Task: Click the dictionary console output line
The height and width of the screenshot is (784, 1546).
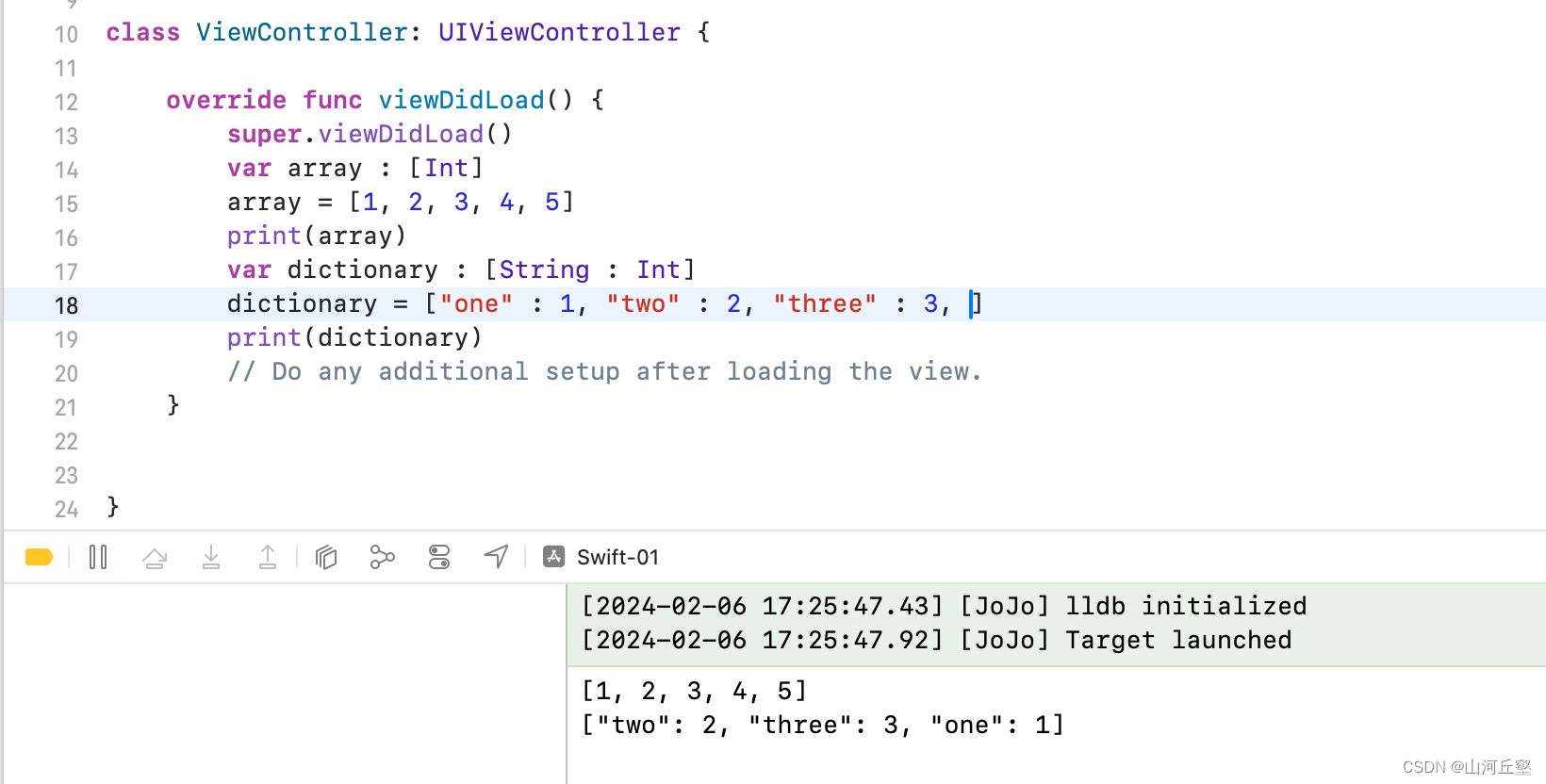Action: [x=823, y=725]
